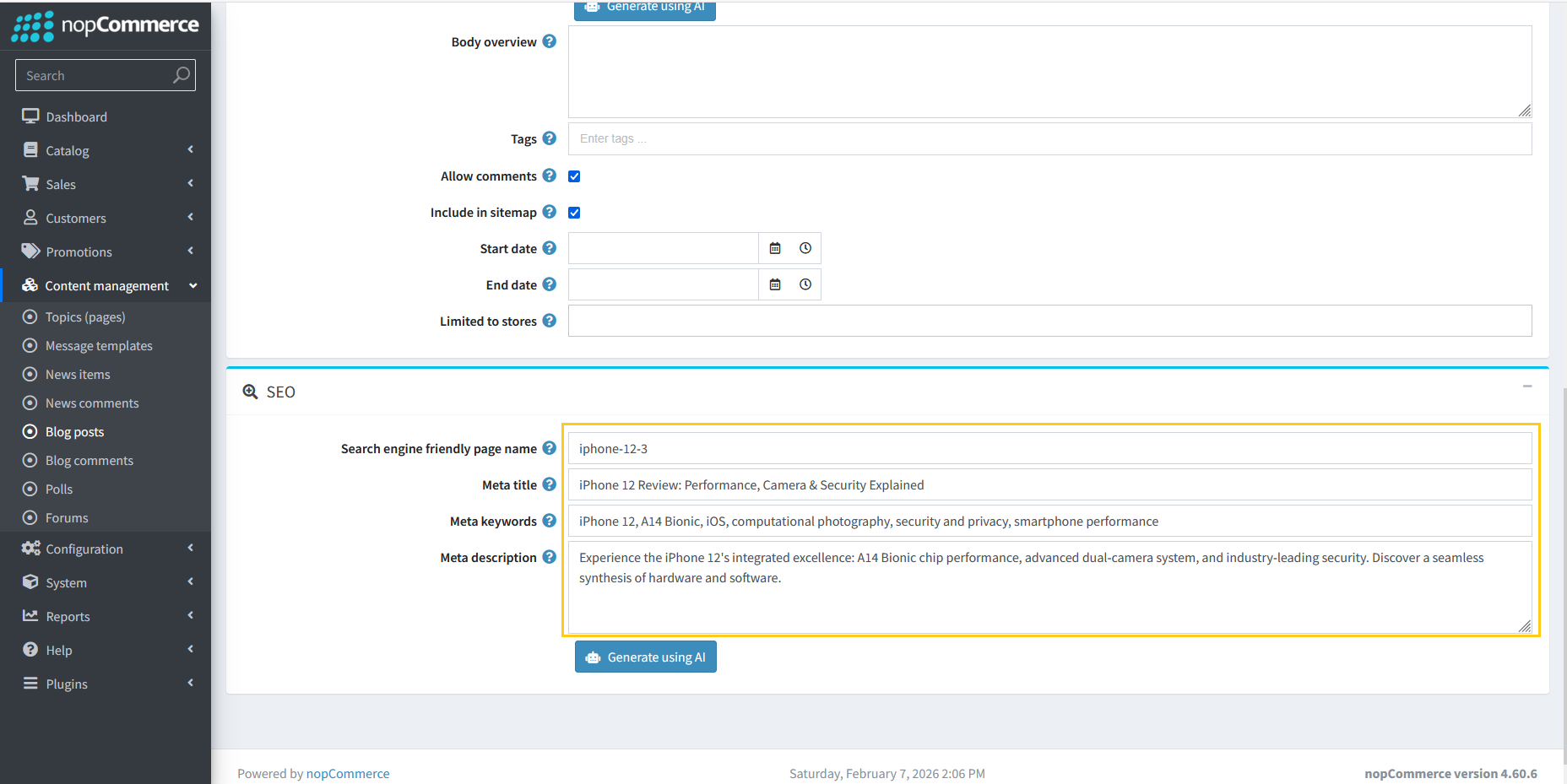The height and width of the screenshot is (784, 1567).
Task: Open the Start date calendar picker icon
Action: (775, 247)
